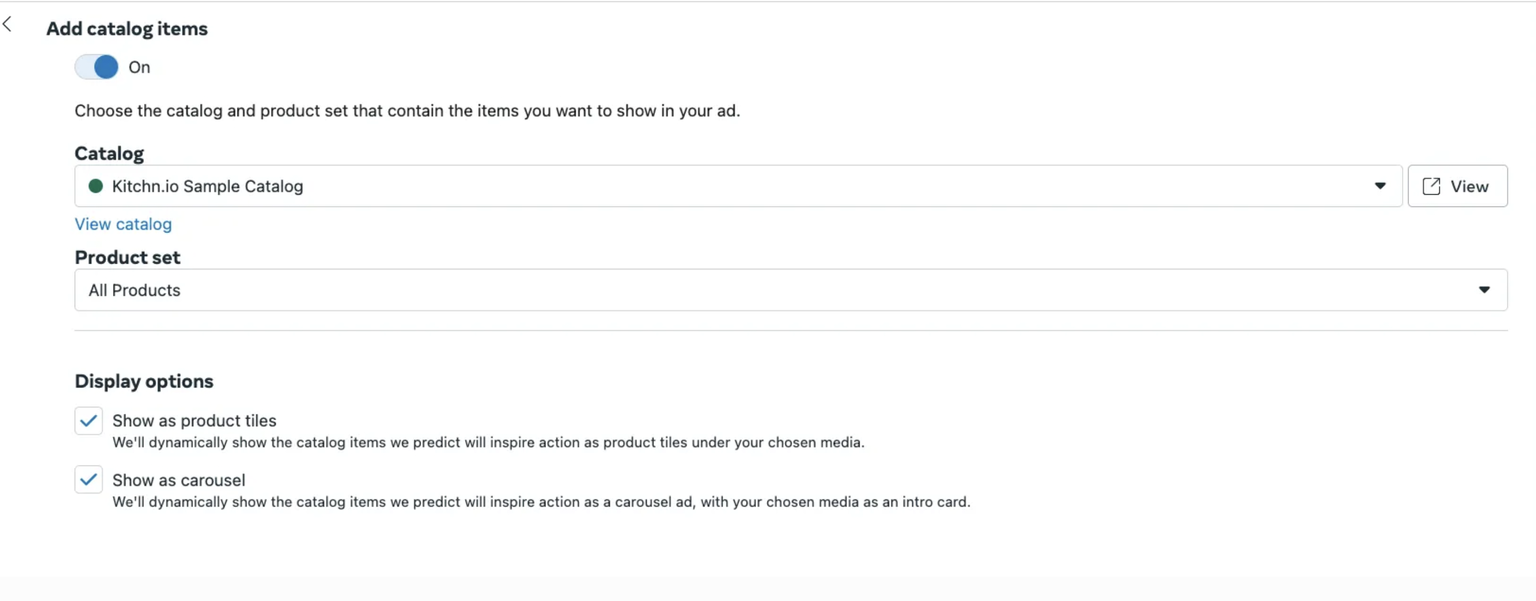Image resolution: width=1536 pixels, height=601 pixels.
Task: Click the green status dot beside Kitchn.io
Action: (96, 186)
